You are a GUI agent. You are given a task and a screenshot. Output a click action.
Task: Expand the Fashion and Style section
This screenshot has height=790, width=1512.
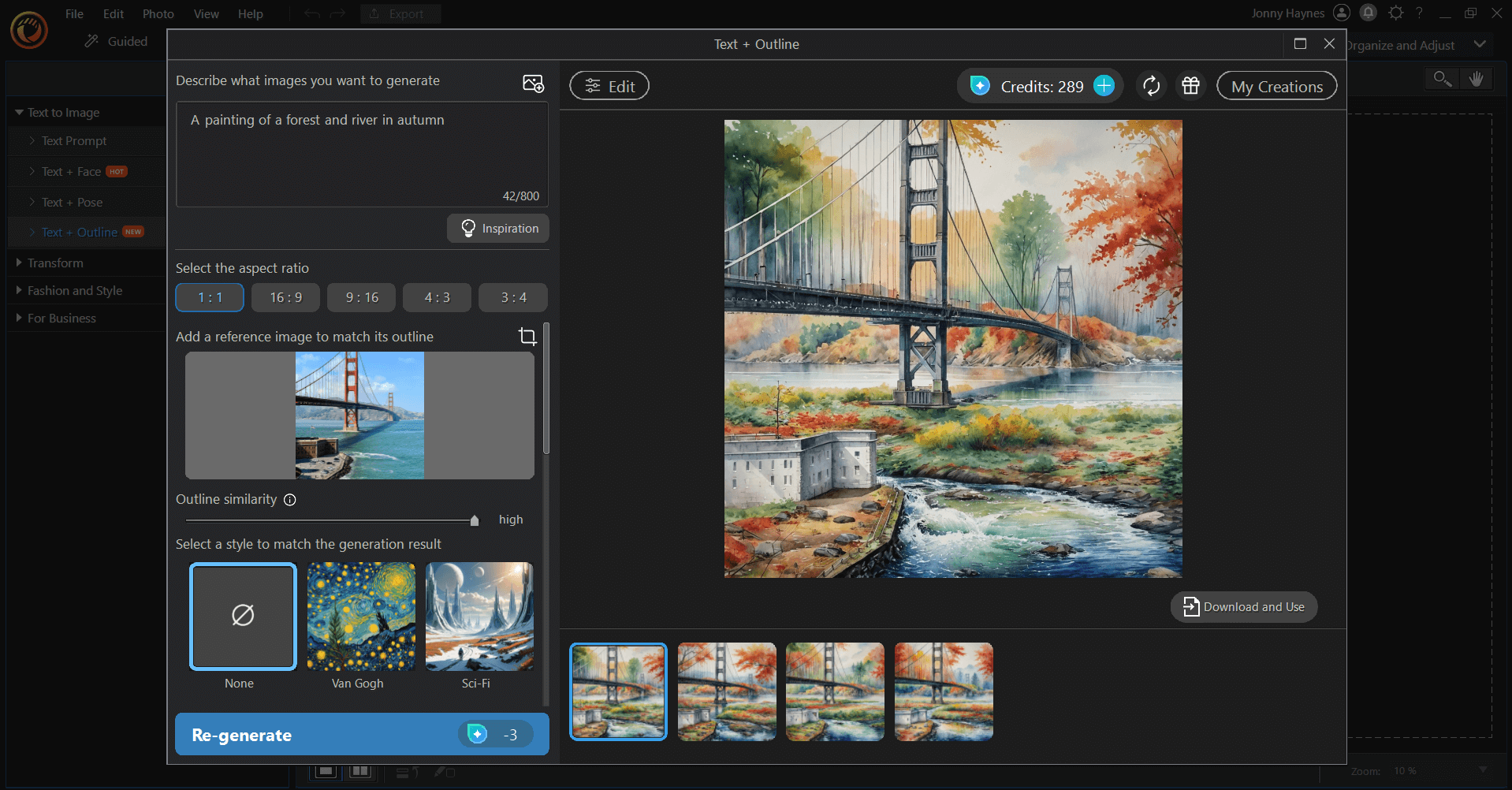pos(74,290)
